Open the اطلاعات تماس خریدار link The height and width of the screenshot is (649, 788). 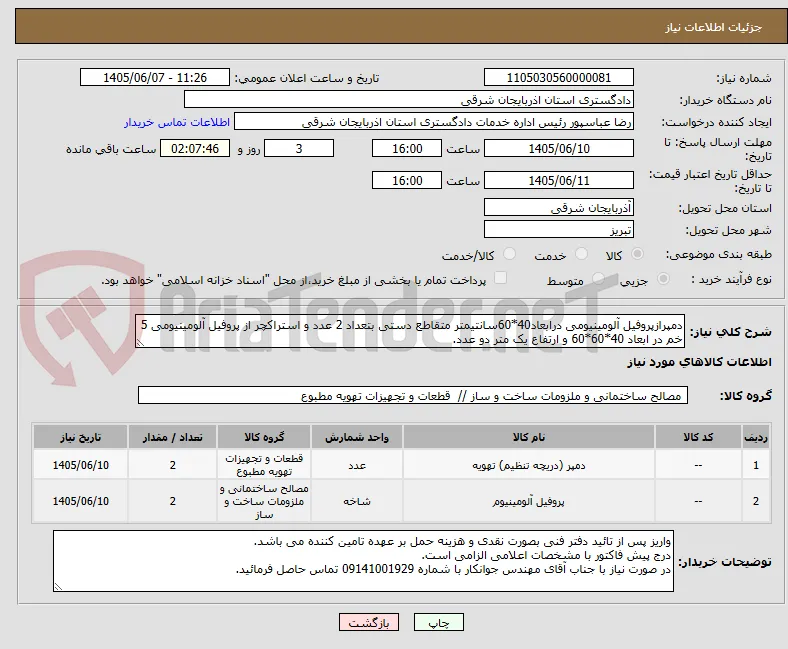tap(177, 122)
